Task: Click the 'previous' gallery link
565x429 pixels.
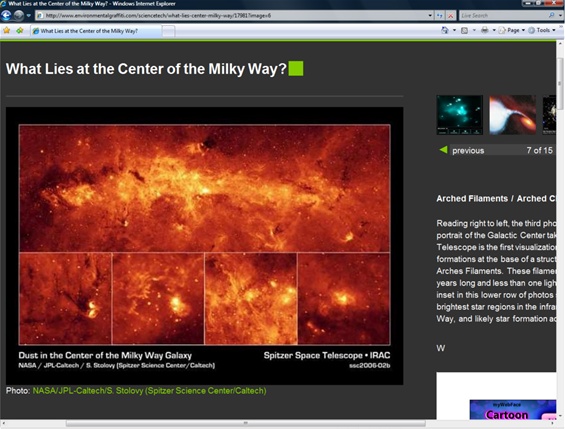Action: click(468, 151)
